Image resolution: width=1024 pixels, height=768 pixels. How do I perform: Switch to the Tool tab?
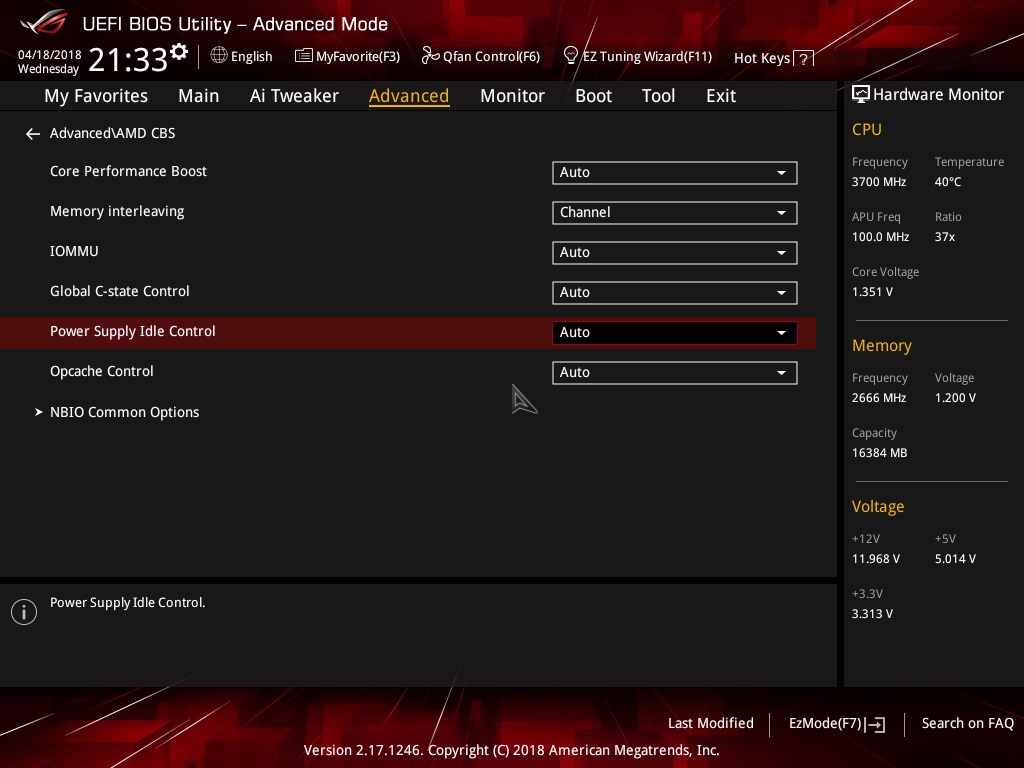pyautogui.click(x=658, y=96)
